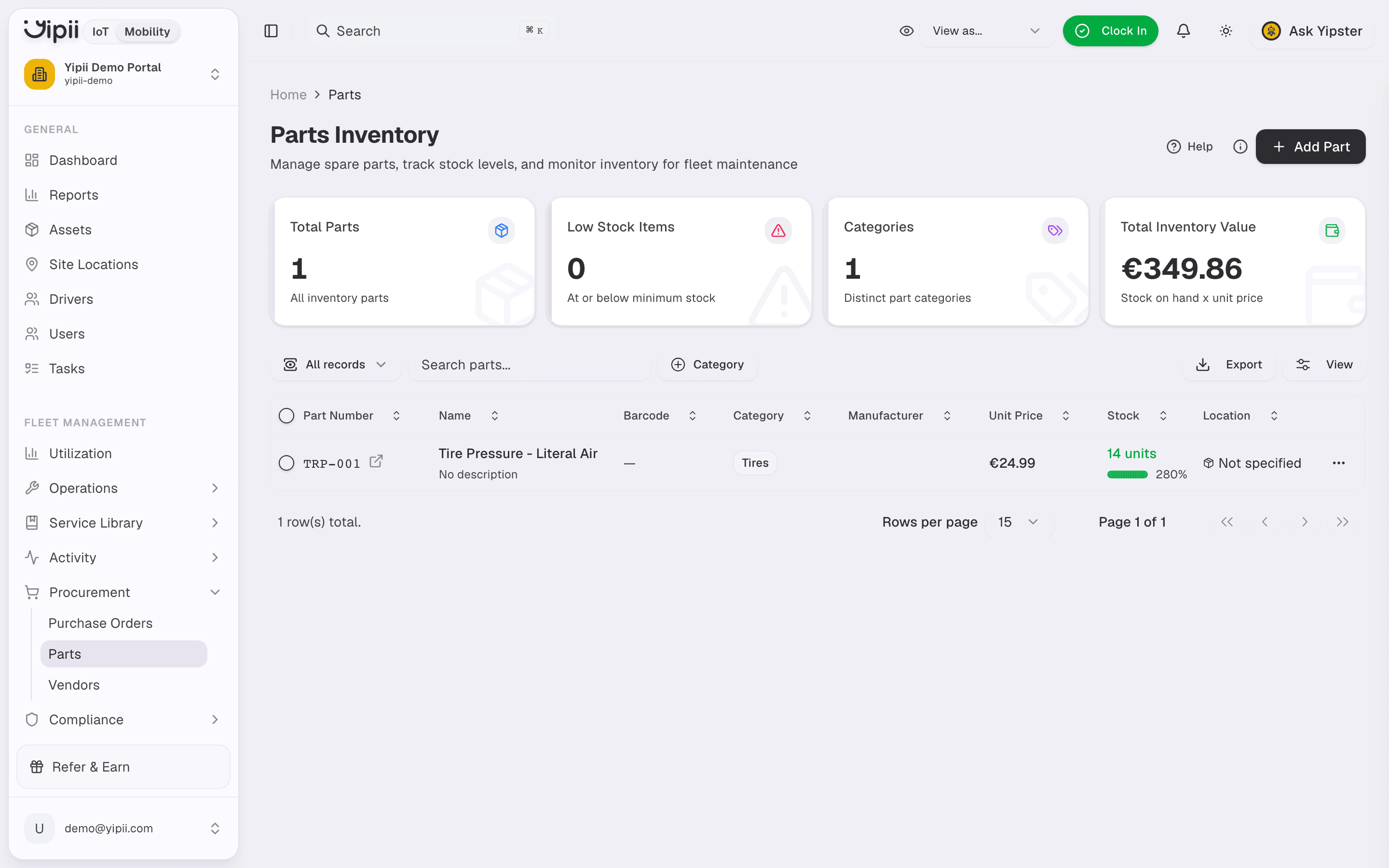Viewport: 1389px width, 868px height.
Task: Expand the Service Library section
Action: click(123, 523)
